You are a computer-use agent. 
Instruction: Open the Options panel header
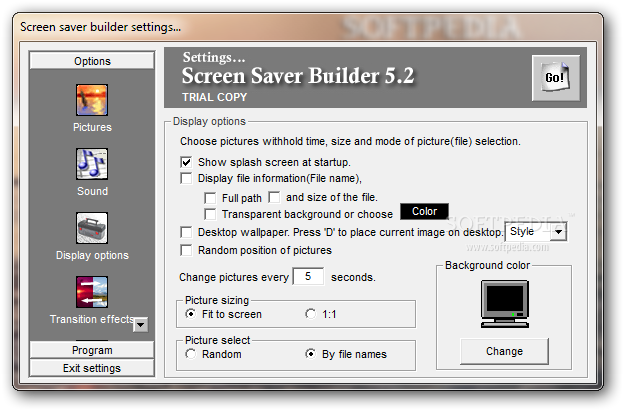tap(92, 61)
